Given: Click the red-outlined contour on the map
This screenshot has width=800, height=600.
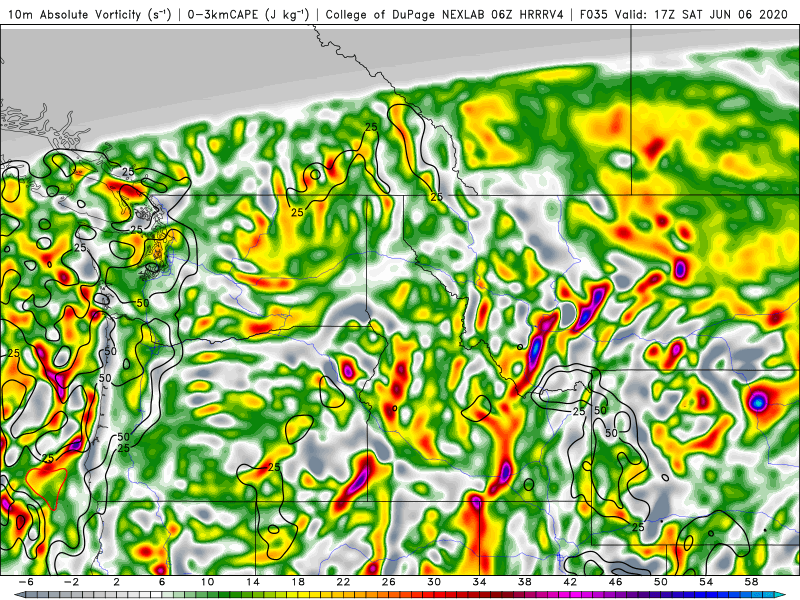Looking at the screenshot, I should tap(46, 488).
